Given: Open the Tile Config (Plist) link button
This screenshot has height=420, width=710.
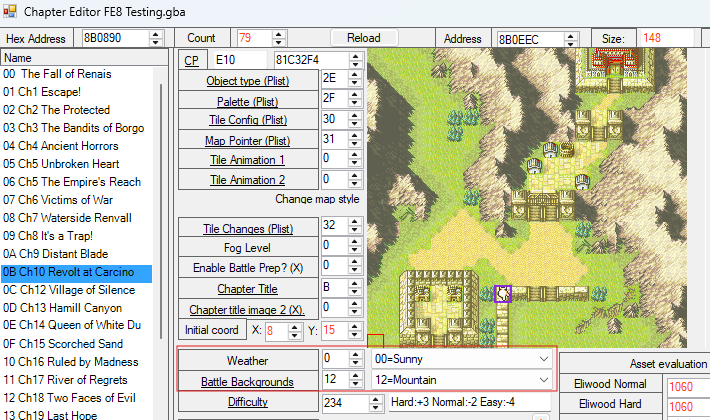Looking at the screenshot, I should click(x=248, y=120).
